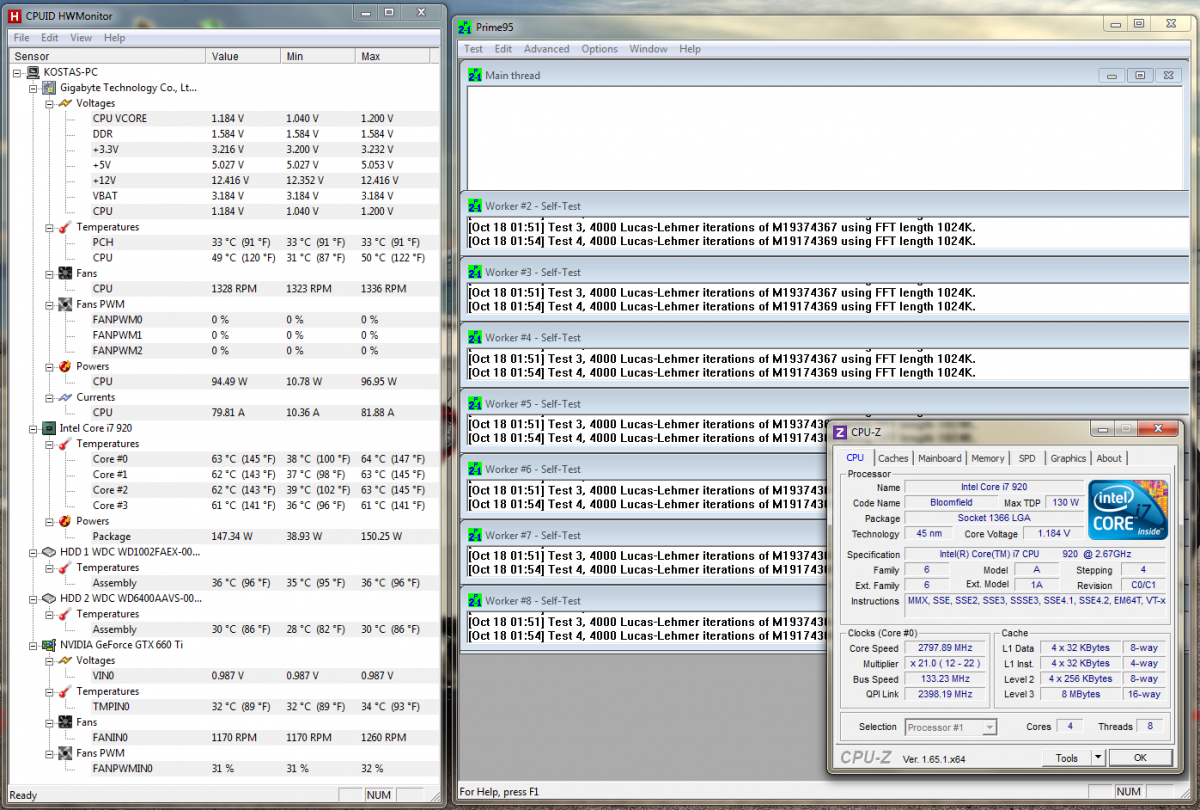Click the computer icon beside KOSTAS-PC
This screenshot has width=1200, height=810.
(x=33, y=72)
